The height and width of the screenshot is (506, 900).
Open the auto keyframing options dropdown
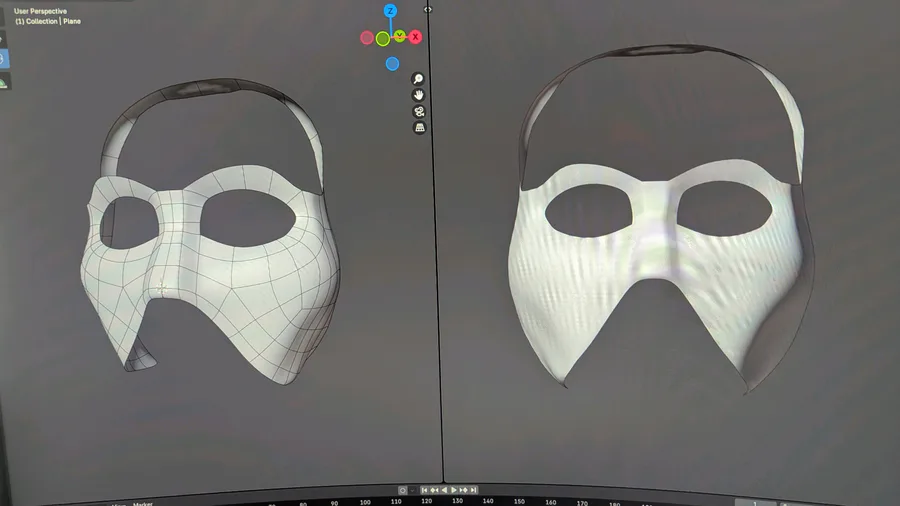pos(412,491)
